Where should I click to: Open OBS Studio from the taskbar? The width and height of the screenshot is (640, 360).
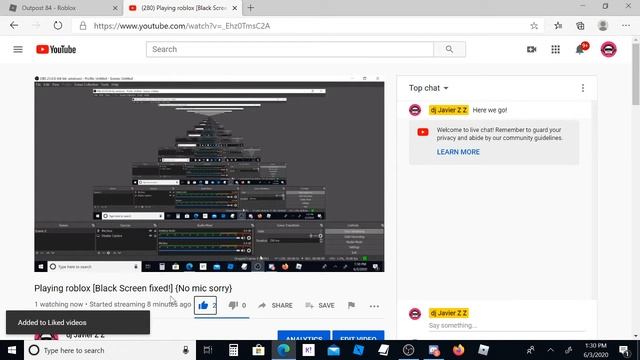408,350
